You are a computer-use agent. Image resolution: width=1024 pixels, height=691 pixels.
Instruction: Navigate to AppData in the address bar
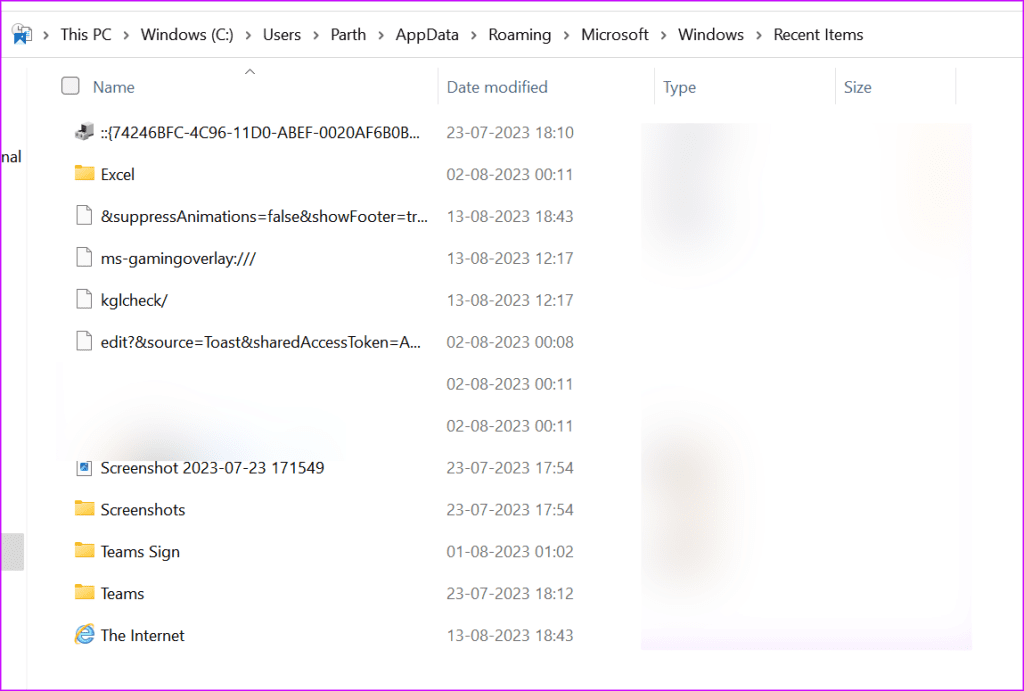tap(427, 34)
